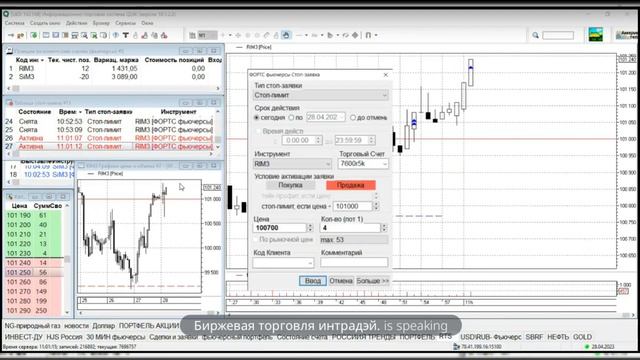This screenshot has height=360, width=640.
Task: Select the SiM3 row in positions table
Action: 113,77
